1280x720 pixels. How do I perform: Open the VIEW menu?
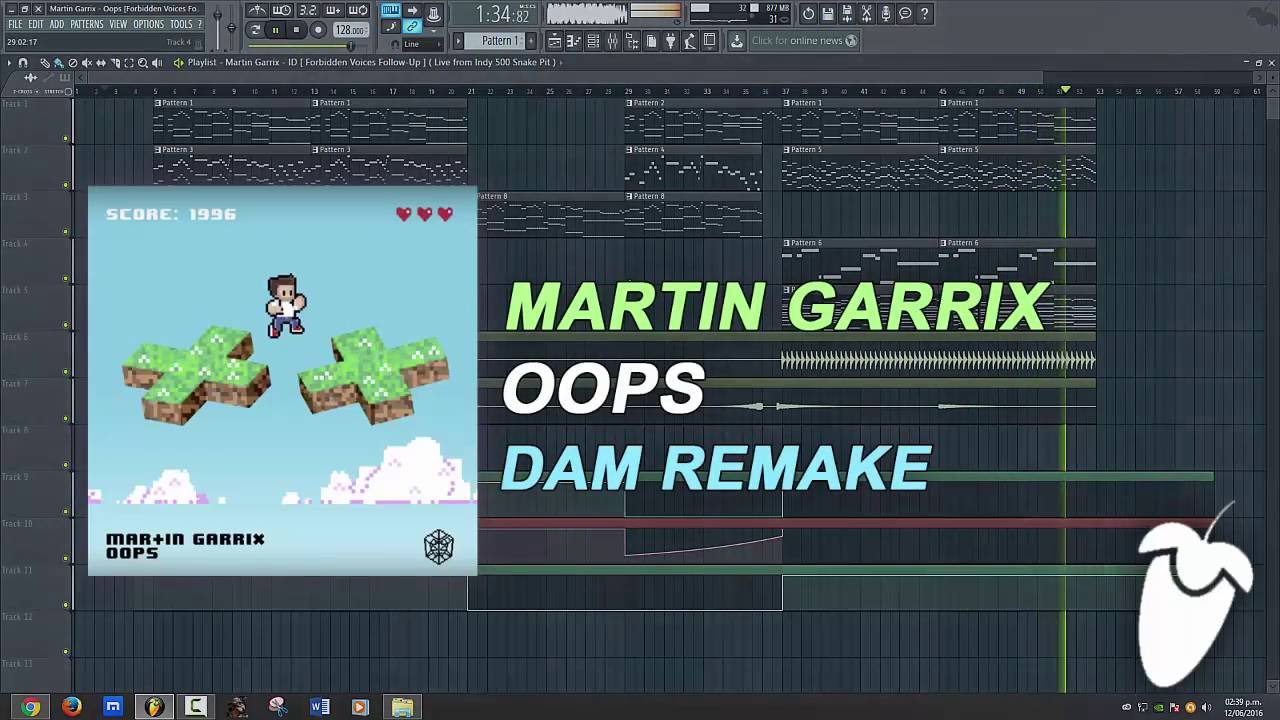click(118, 24)
